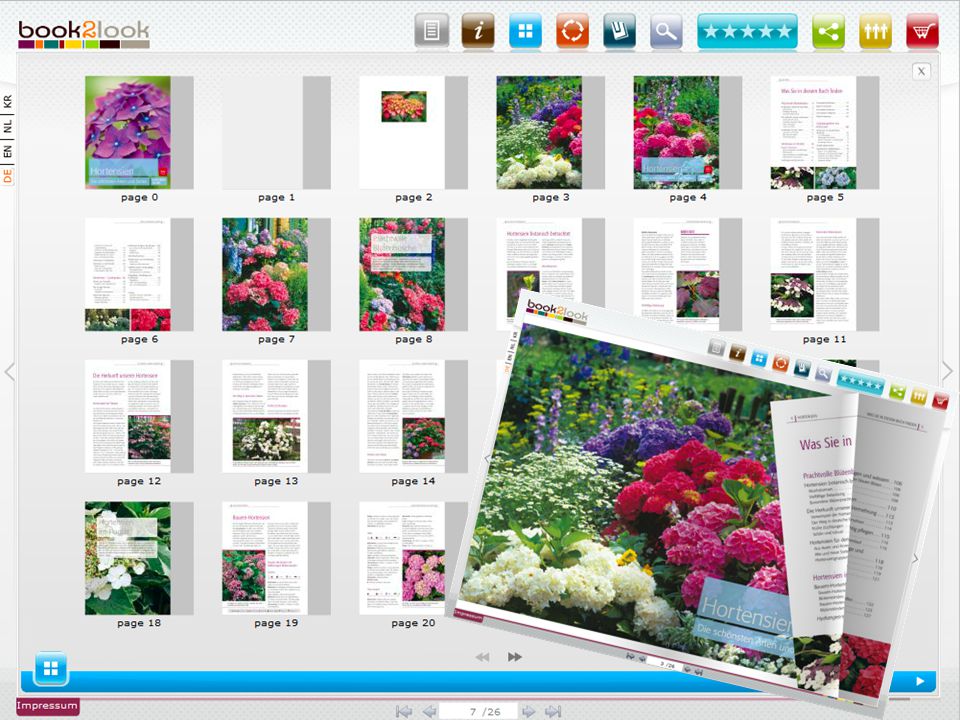Click the orange rotate icon
The image size is (960, 720).
coord(572,30)
